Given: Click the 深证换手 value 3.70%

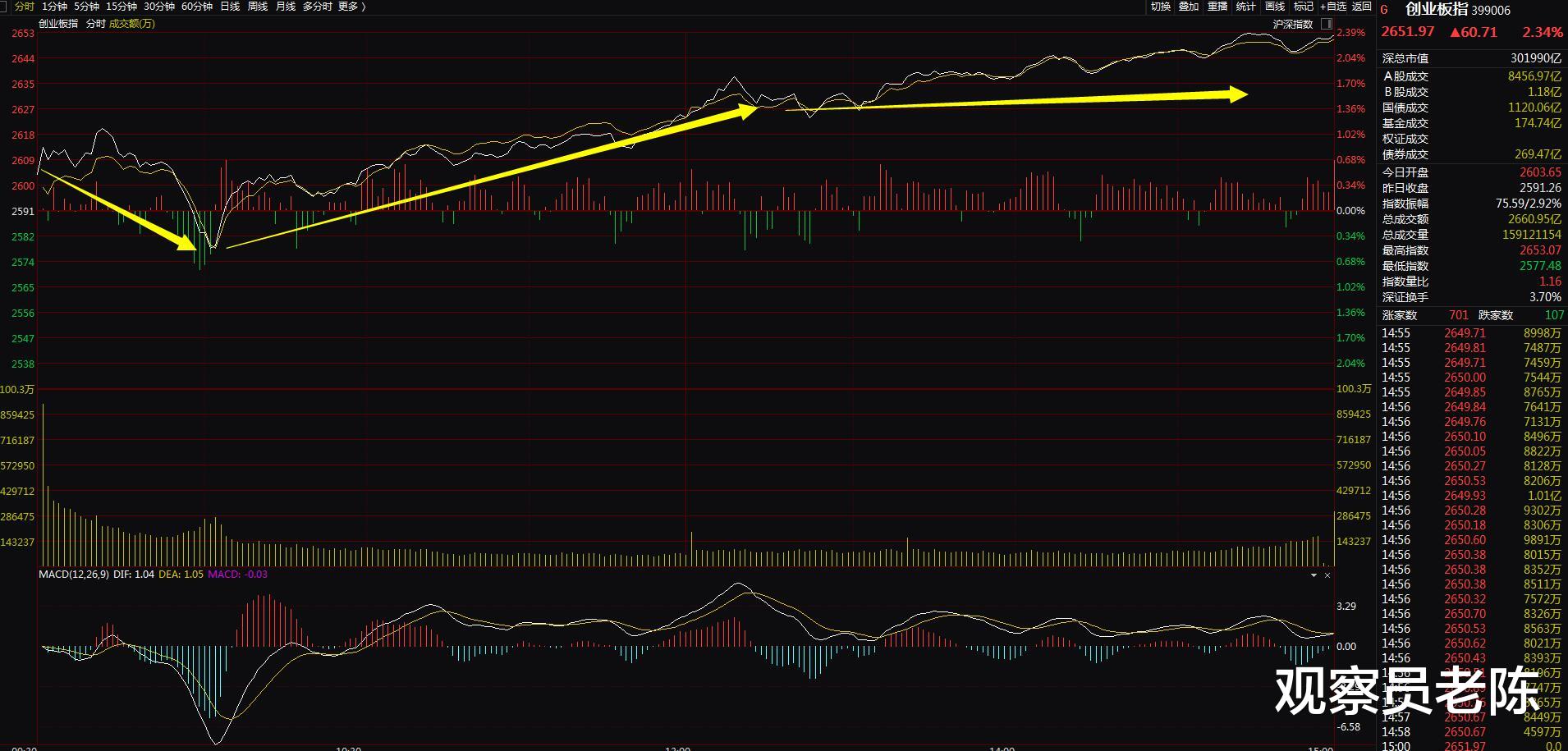Looking at the screenshot, I should tap(1546, 297).
